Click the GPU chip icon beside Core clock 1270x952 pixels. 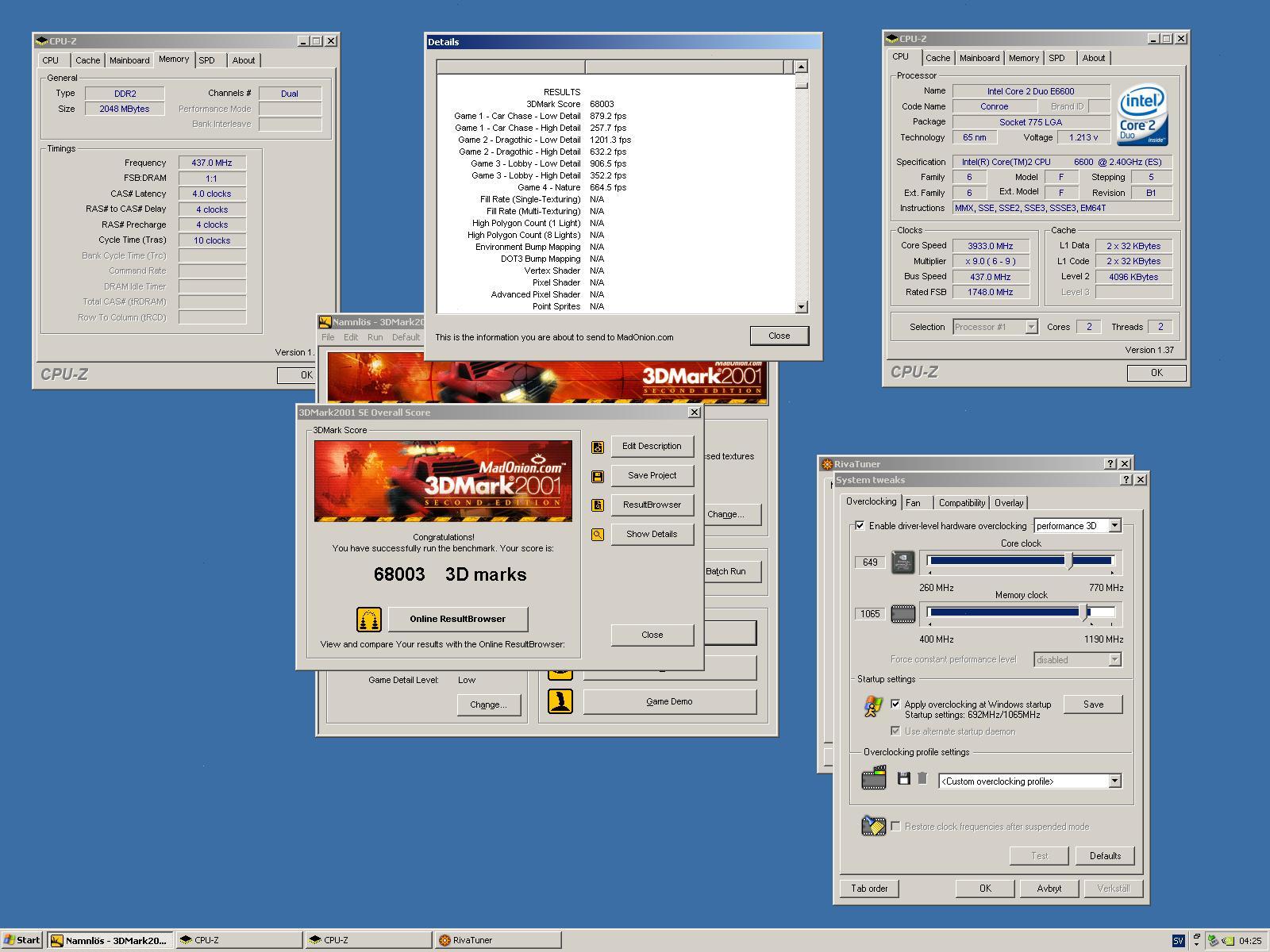click(903, 562)
